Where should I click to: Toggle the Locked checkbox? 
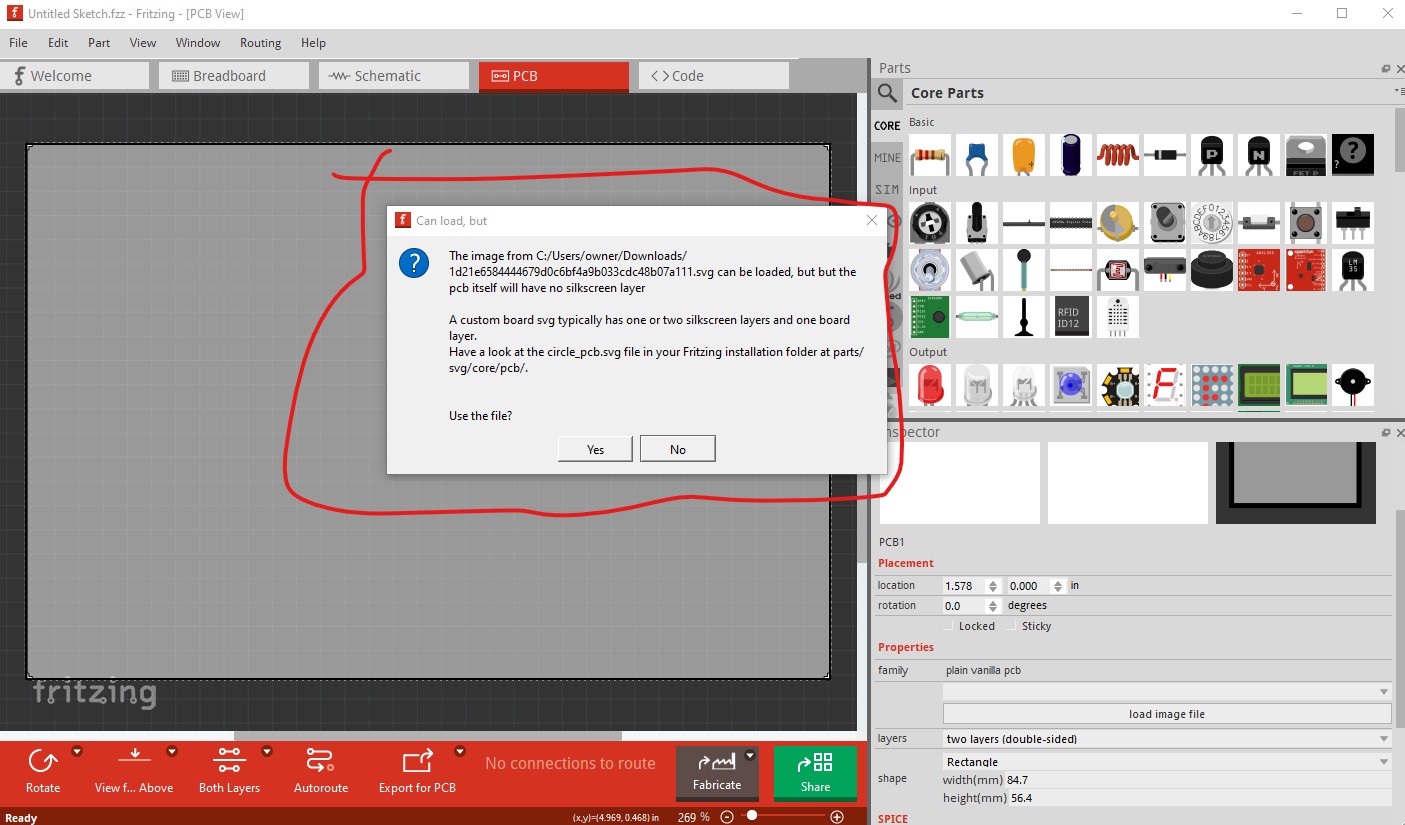[949, 626]
